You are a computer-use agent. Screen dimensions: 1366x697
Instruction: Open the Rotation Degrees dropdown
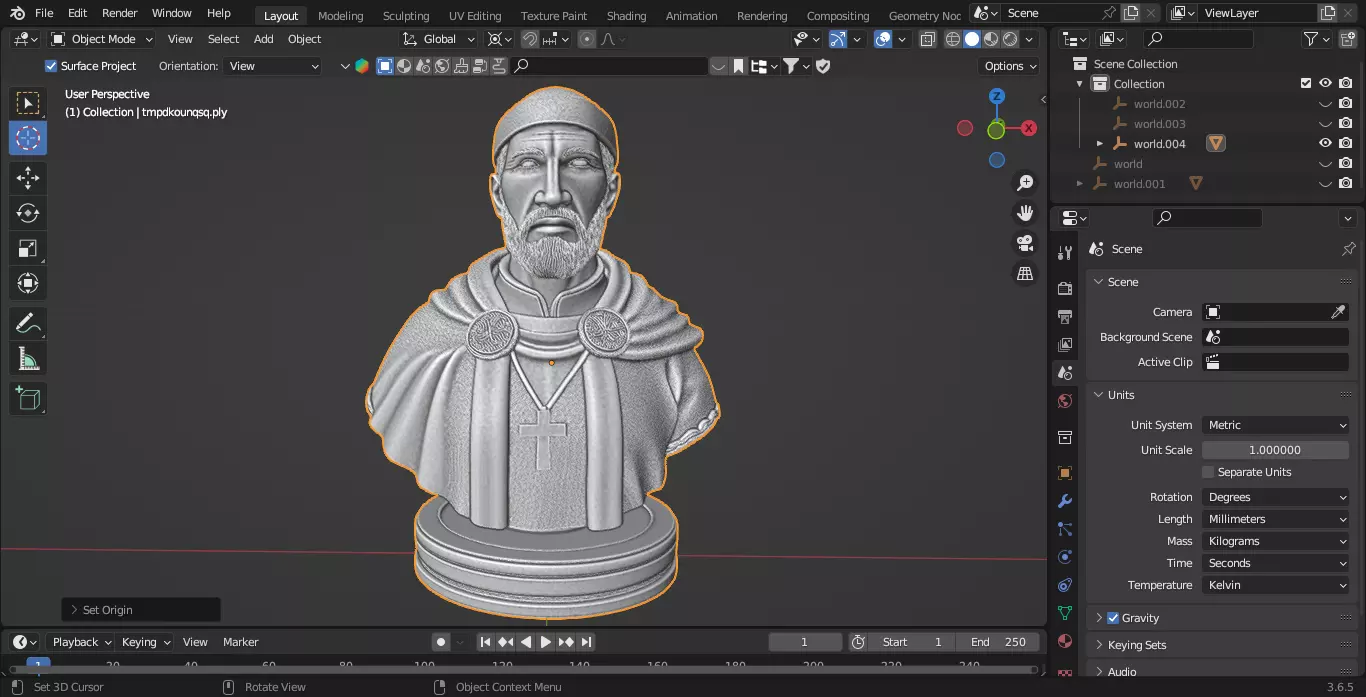click(x=1275, y=497)
